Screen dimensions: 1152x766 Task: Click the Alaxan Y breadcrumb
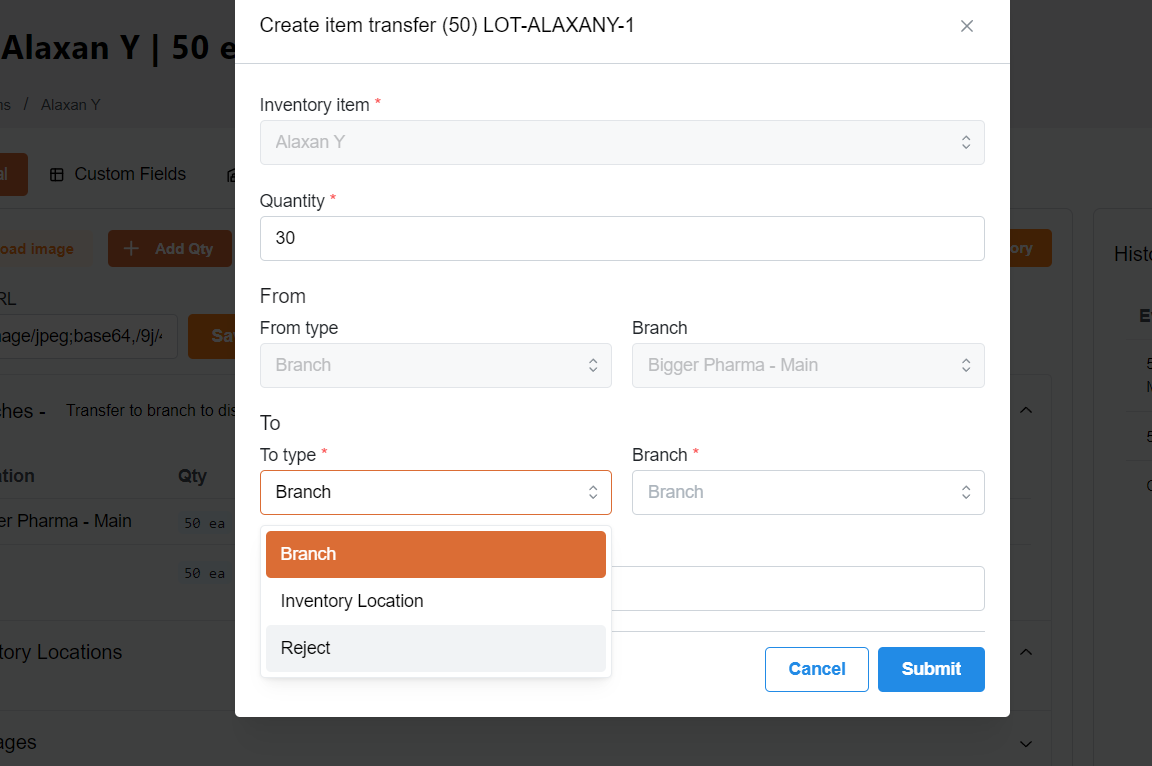[x=71, y=105]
